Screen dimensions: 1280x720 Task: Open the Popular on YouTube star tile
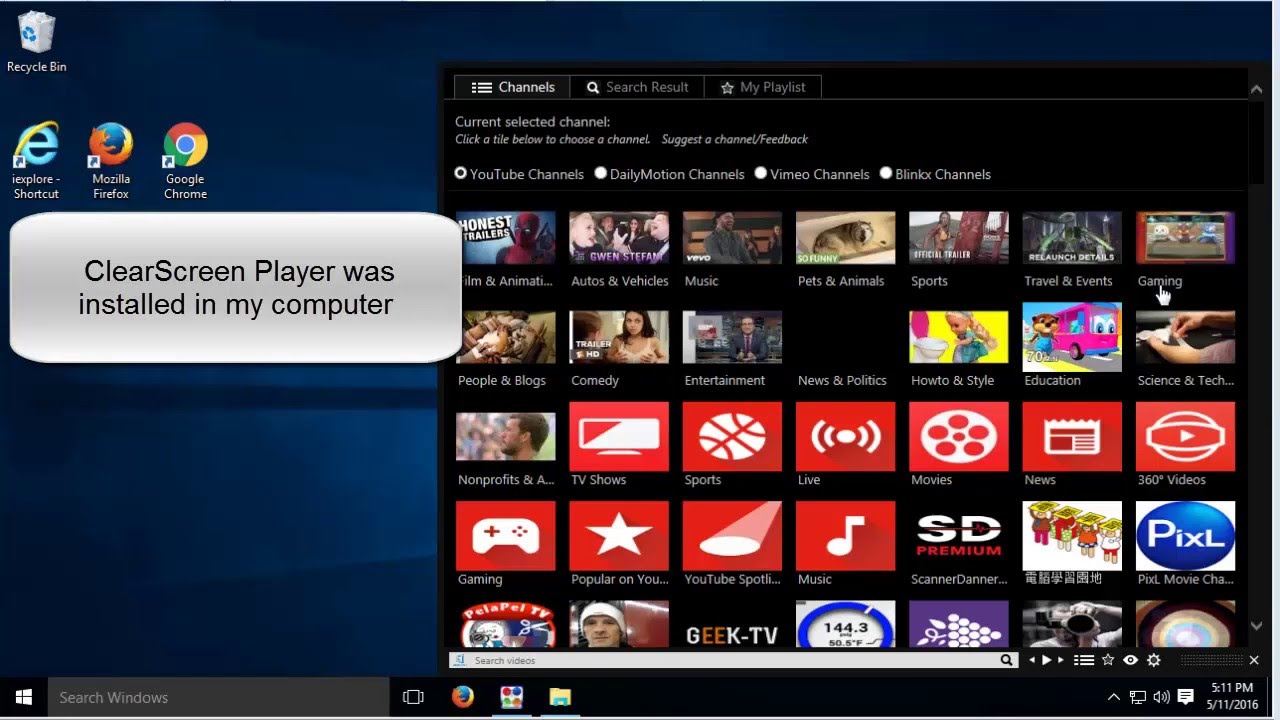tap(619, 535)
